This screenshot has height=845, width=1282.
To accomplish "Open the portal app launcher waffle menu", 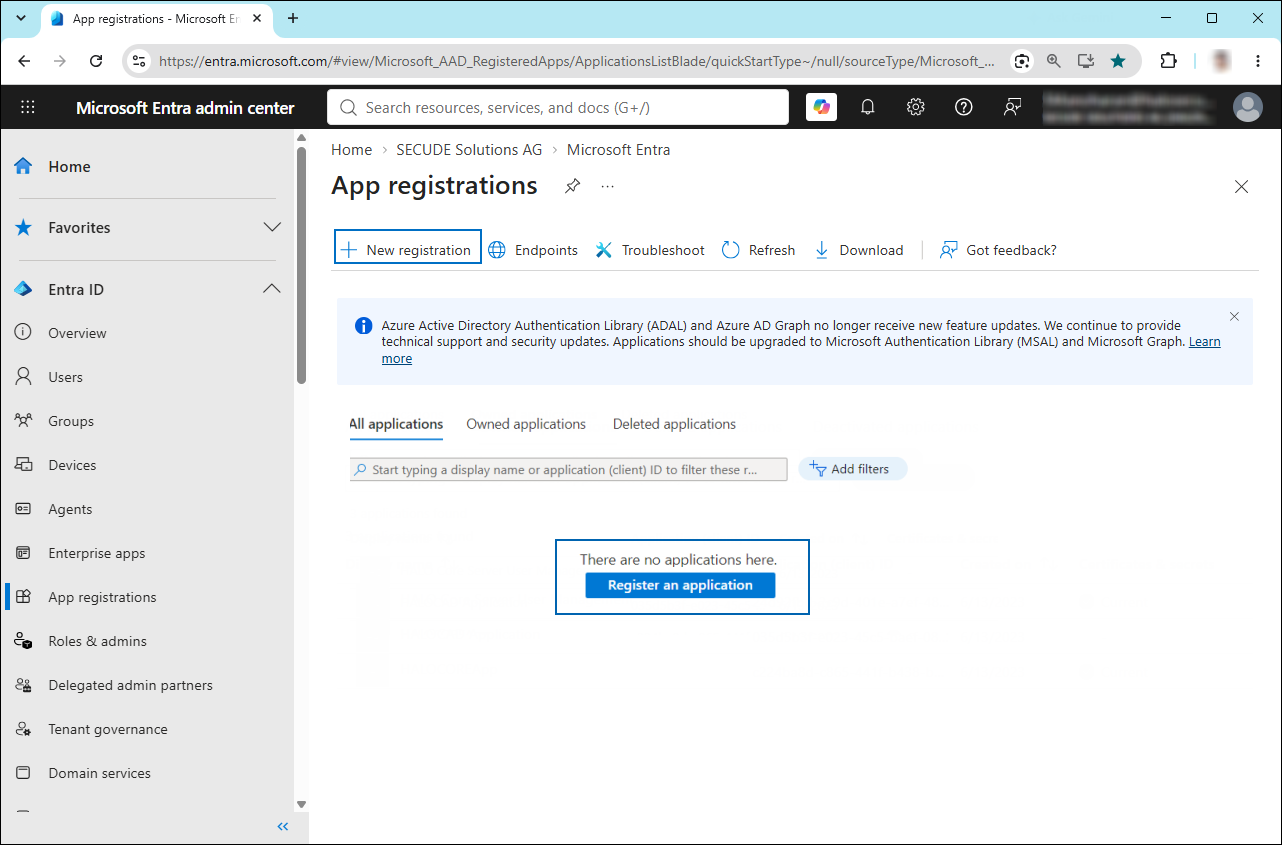I will (28, 108).
